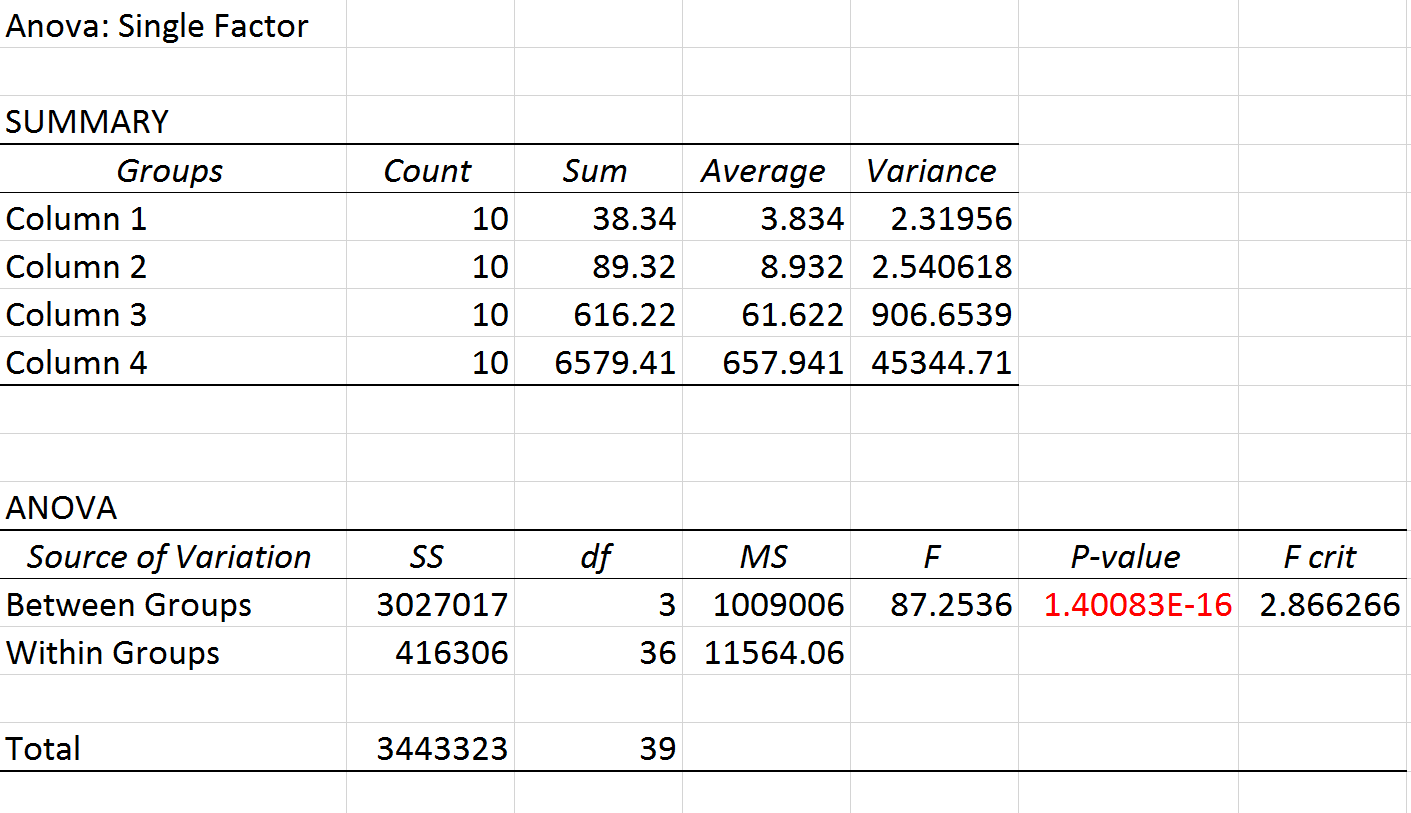Select the 'Source of Variation' header cell
This screenshot has height=813, width=1411.
point(169,557)
